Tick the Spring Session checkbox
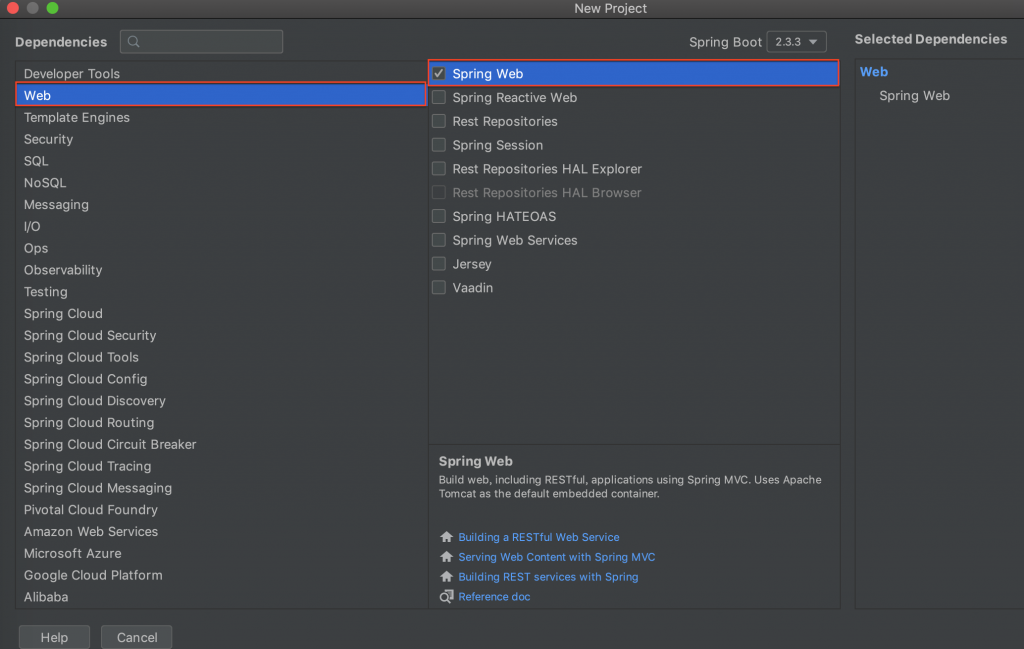 coord(439,145)
